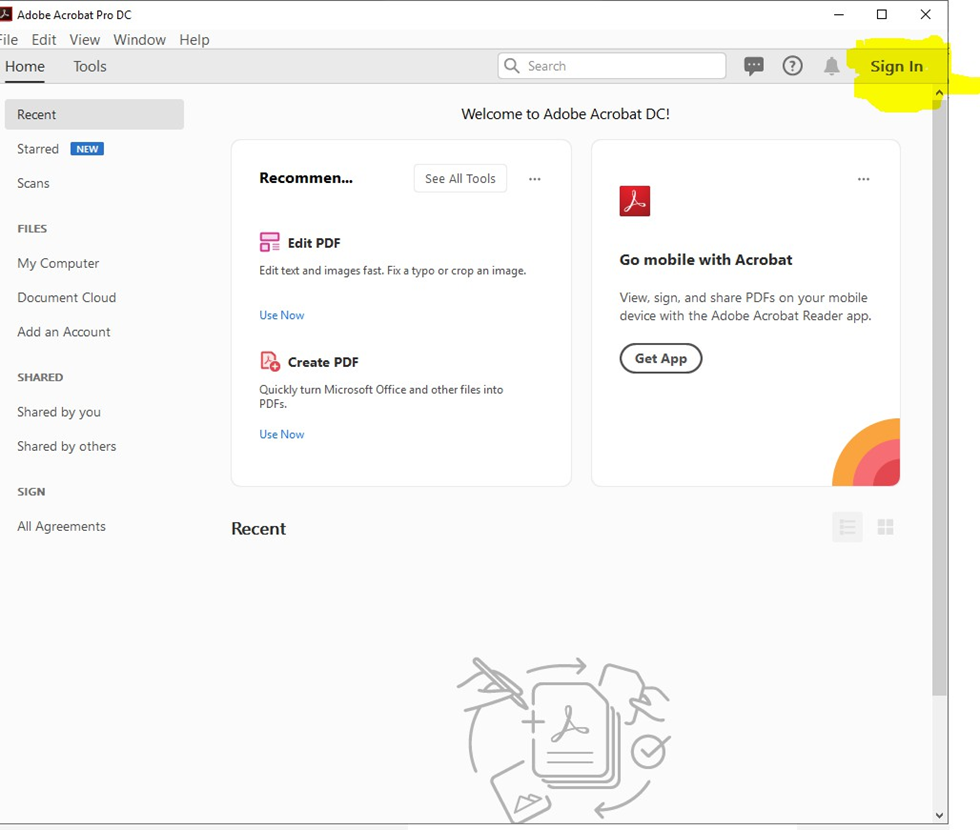Click the Create PDF tool icon
The image size is (980, 830).
(269, 361)
